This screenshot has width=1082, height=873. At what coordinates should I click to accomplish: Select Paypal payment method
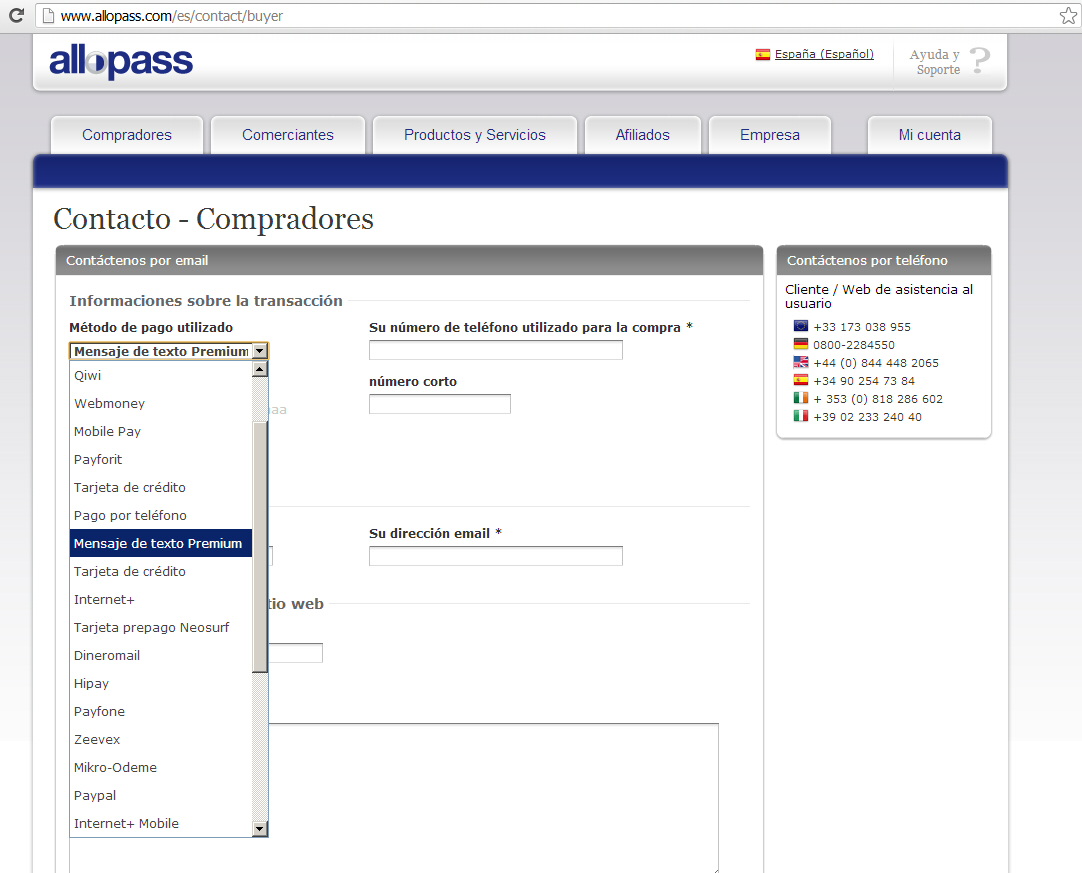tap(161, 796)
